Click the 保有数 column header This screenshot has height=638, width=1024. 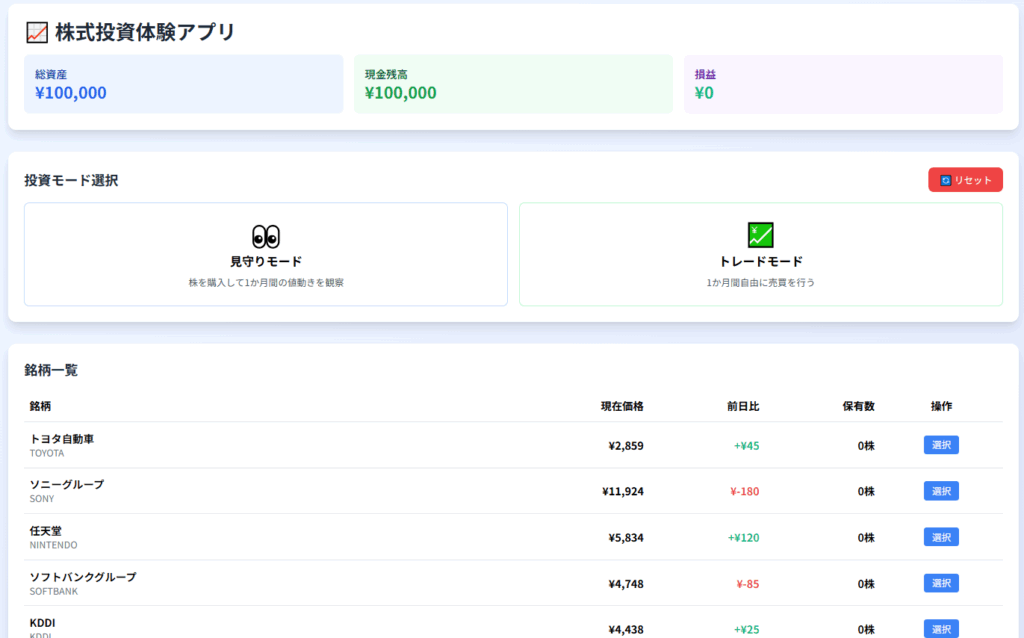[858, 406]
